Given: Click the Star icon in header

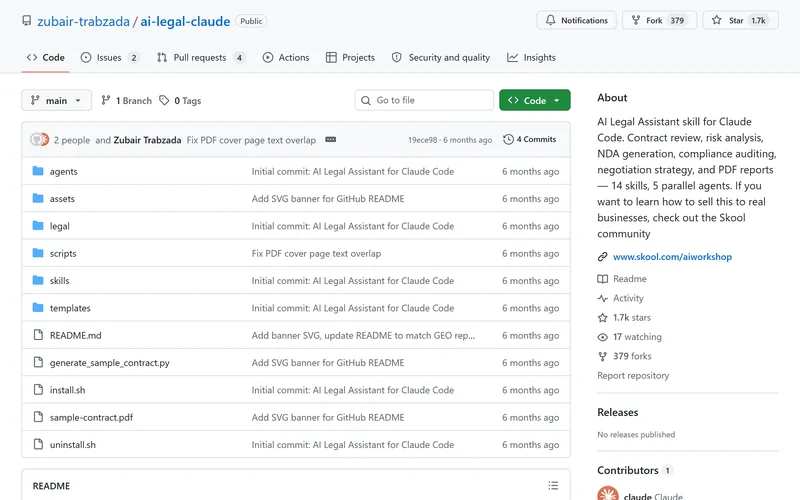Looking at the screenshot, I should 717,20.
